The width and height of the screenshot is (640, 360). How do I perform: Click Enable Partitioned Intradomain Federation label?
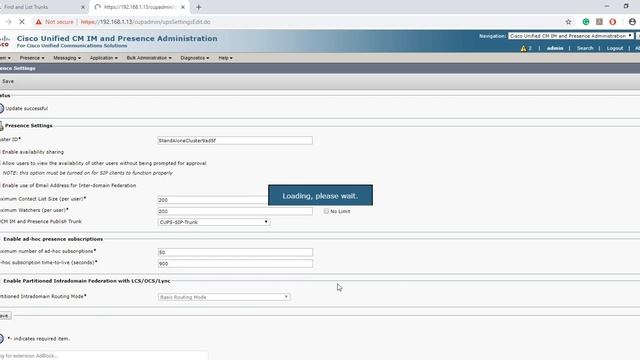(87, 281)
